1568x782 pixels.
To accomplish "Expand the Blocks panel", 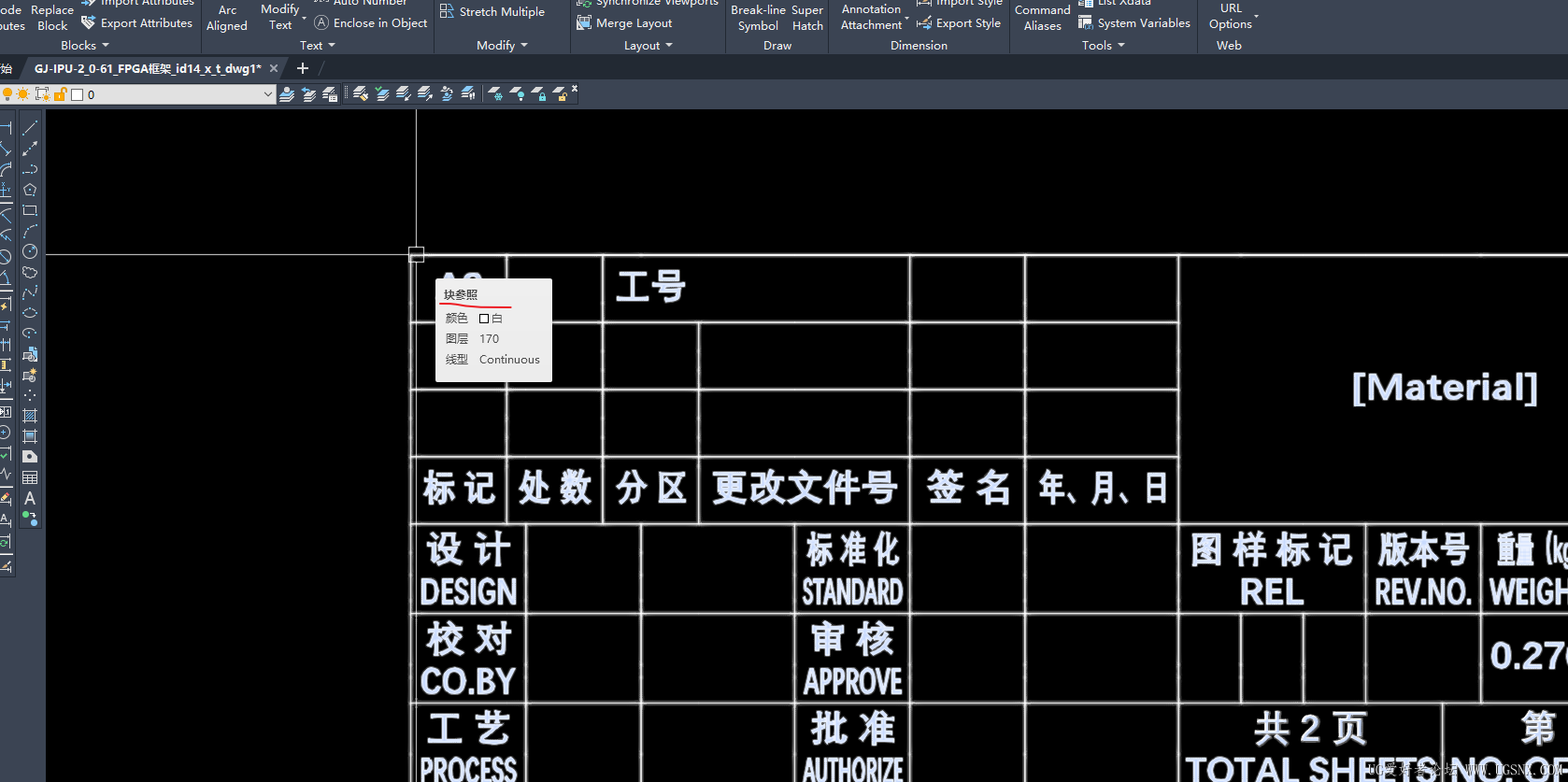I will point(85,46).
